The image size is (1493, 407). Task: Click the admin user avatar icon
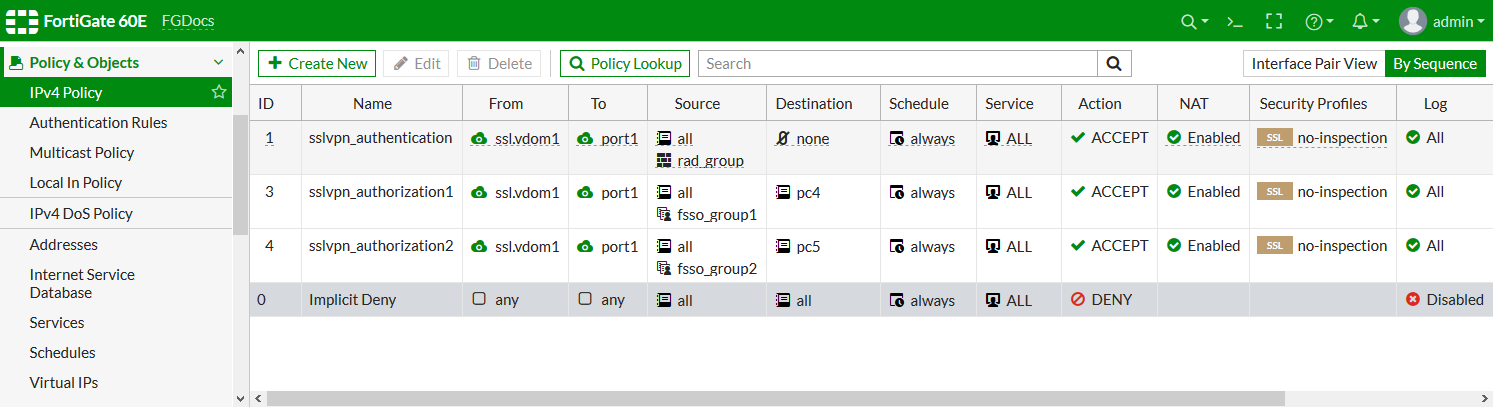(x=1412, y=21)
